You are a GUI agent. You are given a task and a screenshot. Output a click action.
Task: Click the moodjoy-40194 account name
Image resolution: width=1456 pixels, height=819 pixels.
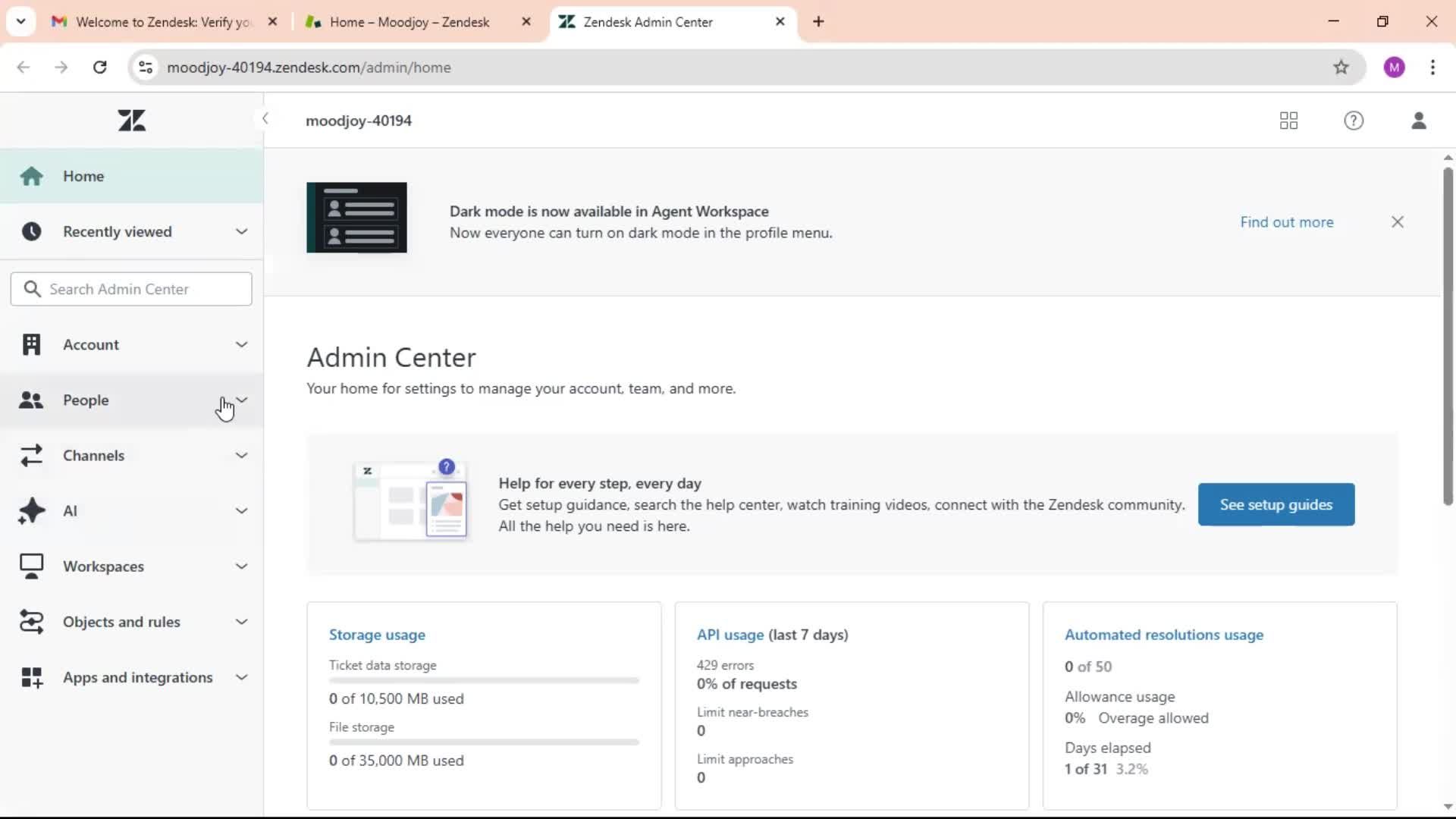click(x=359, y=121)
